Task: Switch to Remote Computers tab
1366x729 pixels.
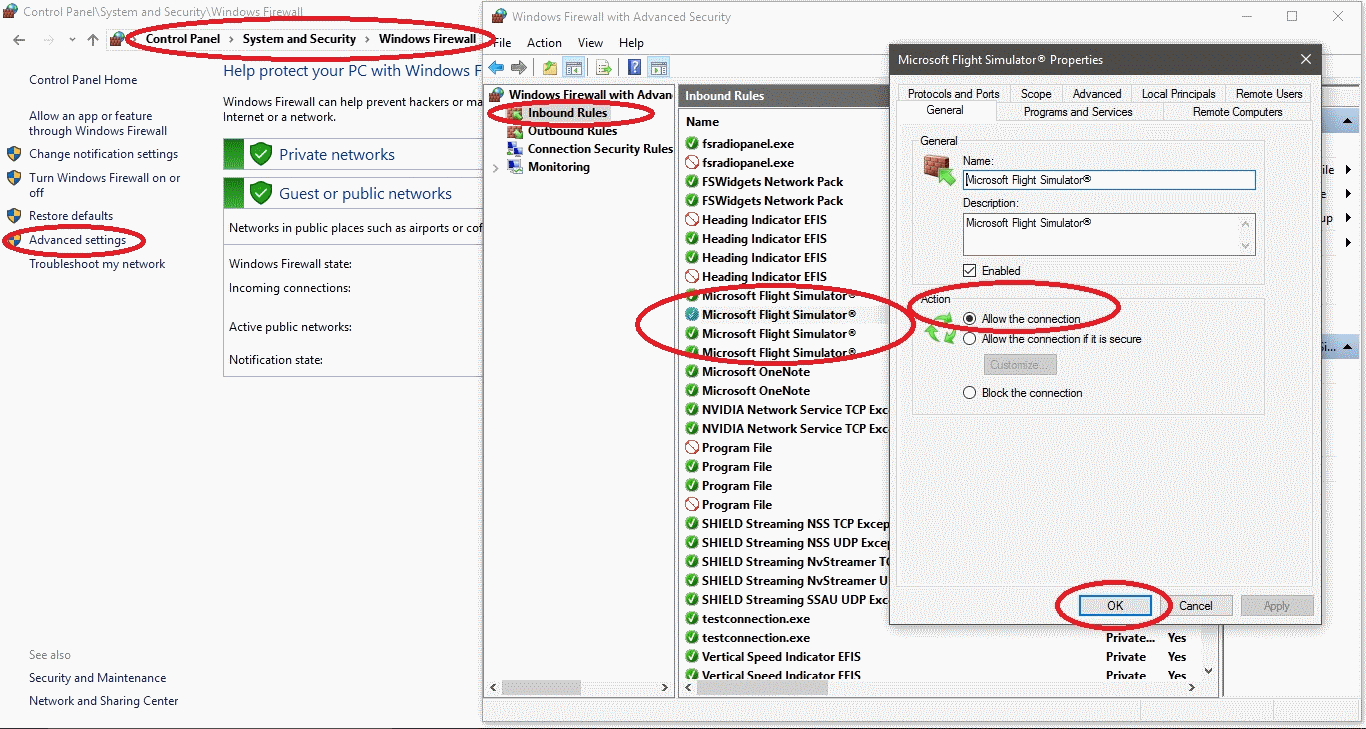Action: click(1237, 112)
